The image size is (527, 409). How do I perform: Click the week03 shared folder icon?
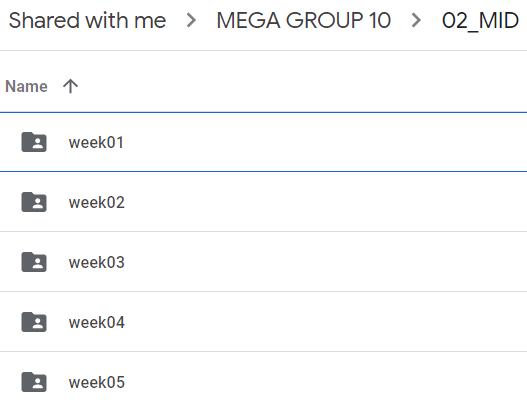[x=34, y=262]
